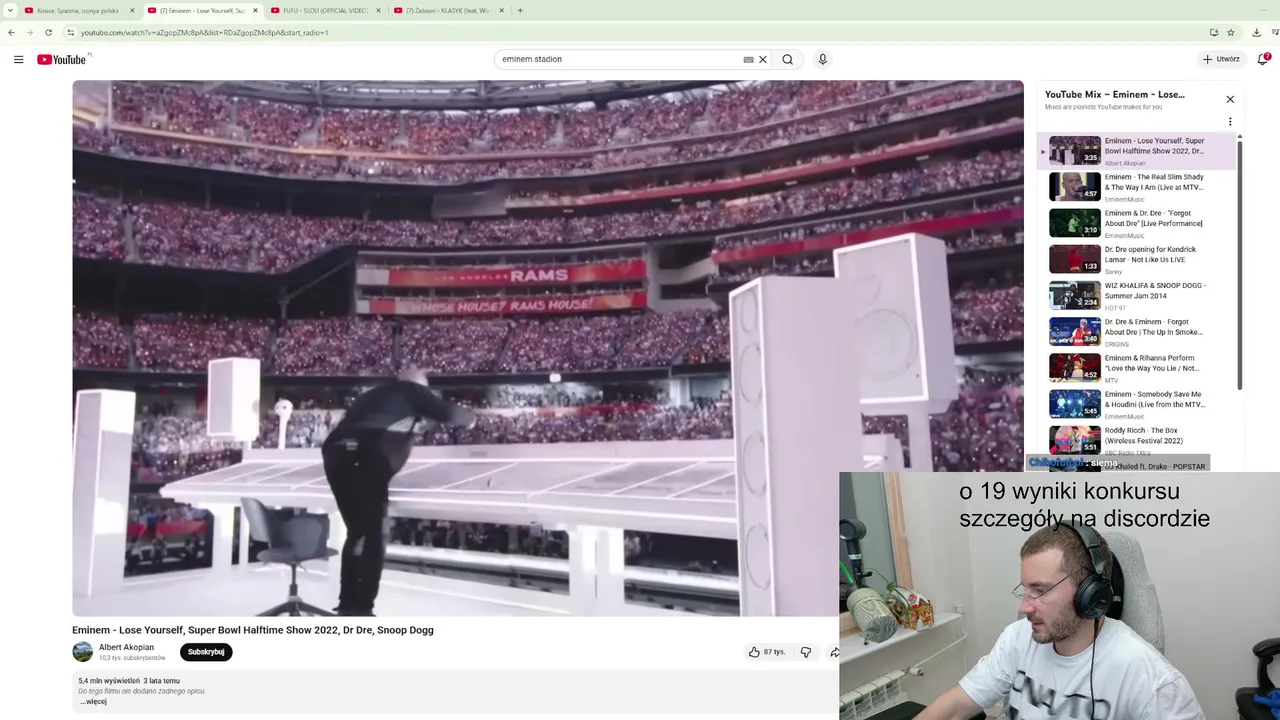The height and width of the screenshot is (720, 1280).
Task: Open a new browser tab
Action: pyautogui.click(x=520, y=10)
